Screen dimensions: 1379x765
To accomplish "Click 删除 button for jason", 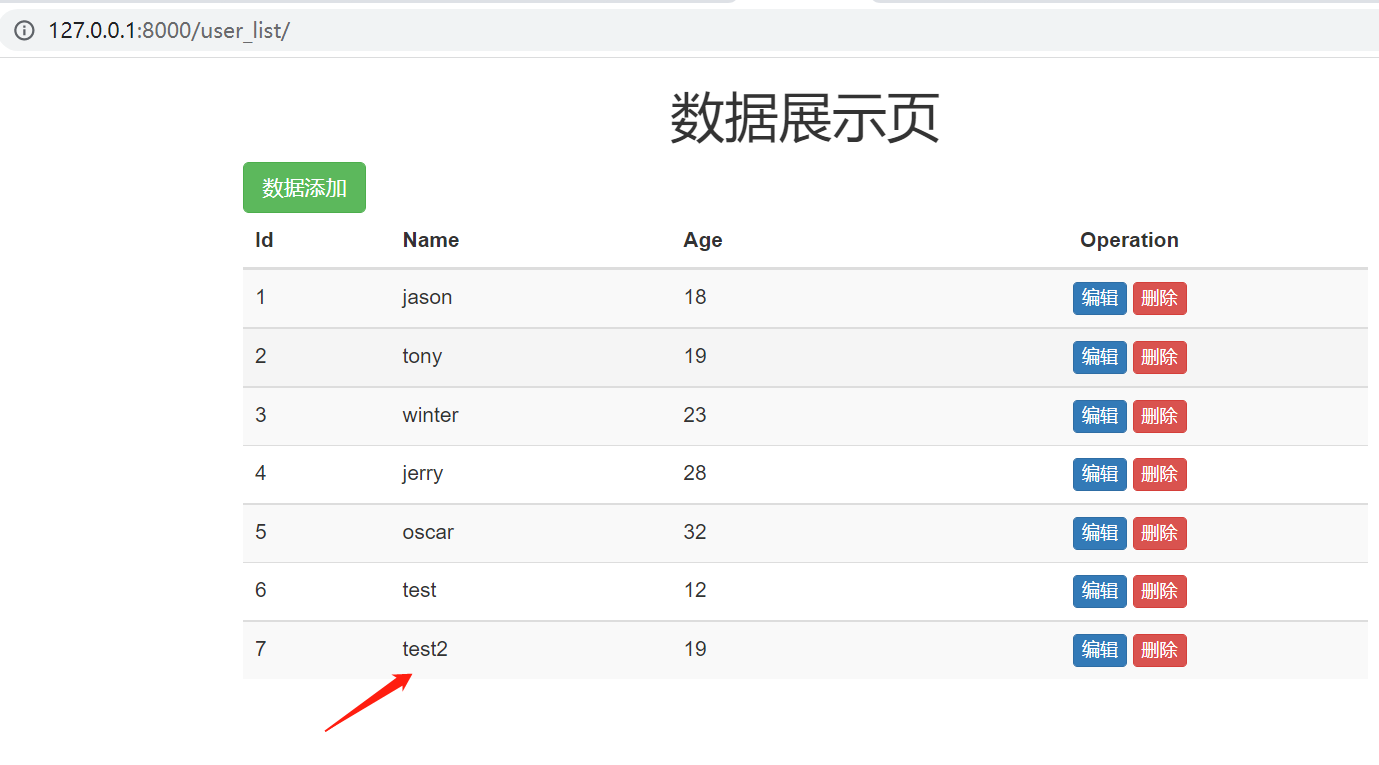I will coord(1159,298).
